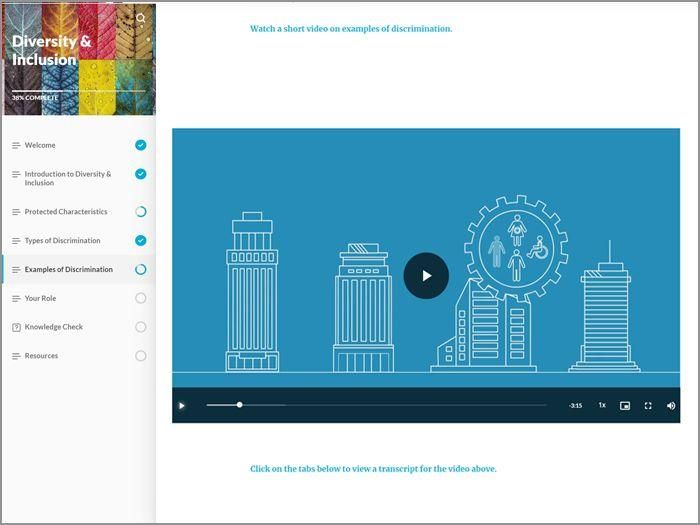This screenshot has height=525, width=700.
Task: Open Types of Discrimination lesson
Action: [79, 241]
